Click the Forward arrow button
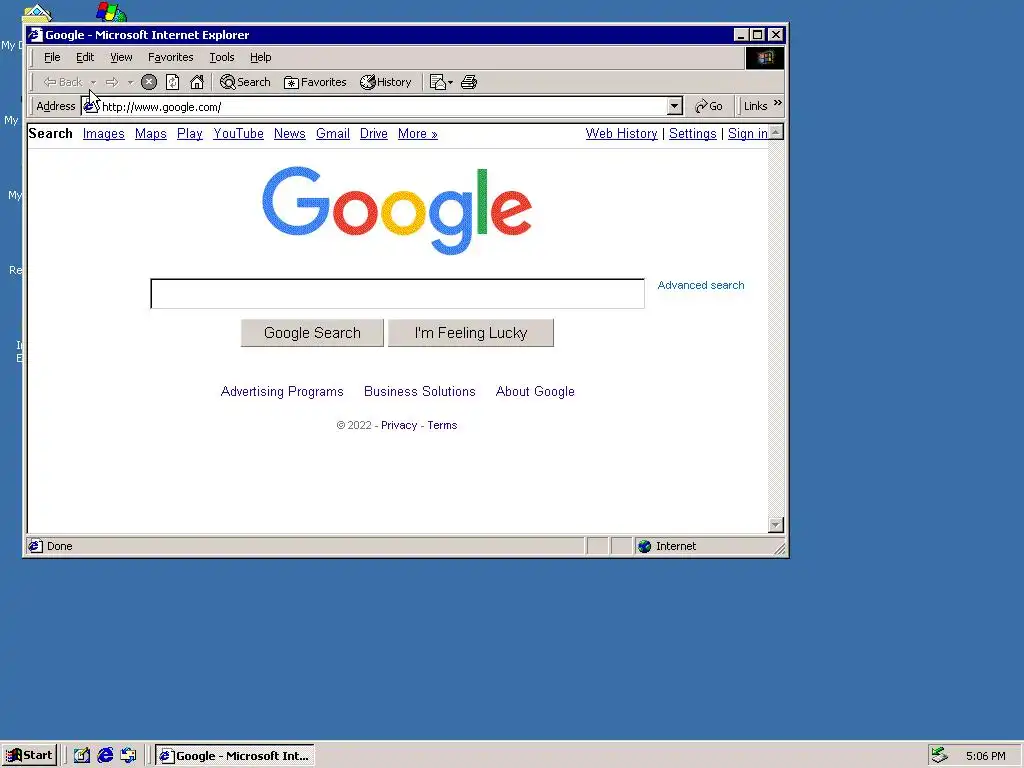 (x=112, y=82)
